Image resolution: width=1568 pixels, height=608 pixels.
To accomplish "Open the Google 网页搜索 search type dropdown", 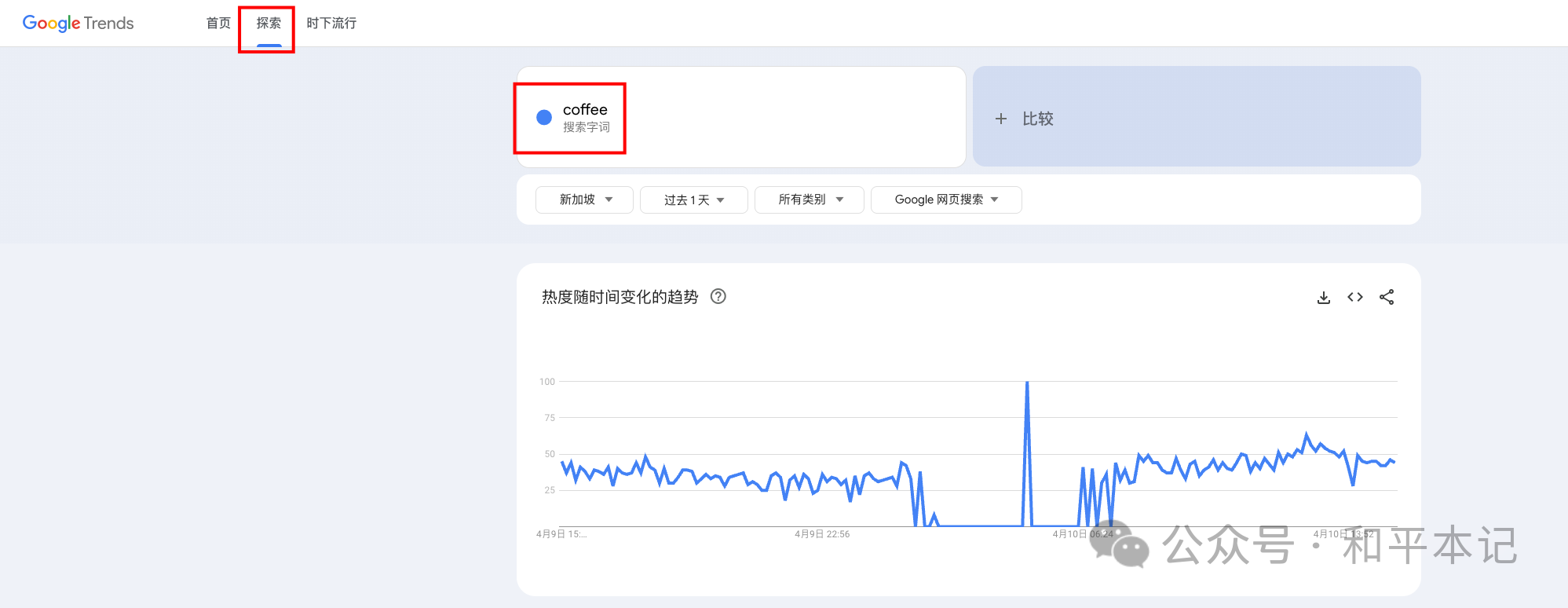I will pos(946,200).
